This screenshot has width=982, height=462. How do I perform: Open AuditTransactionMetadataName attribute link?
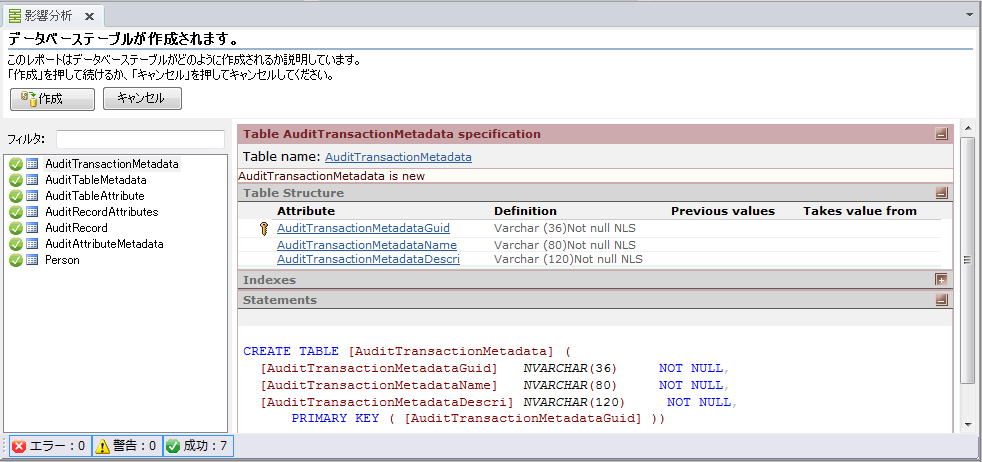coord(367,245)
